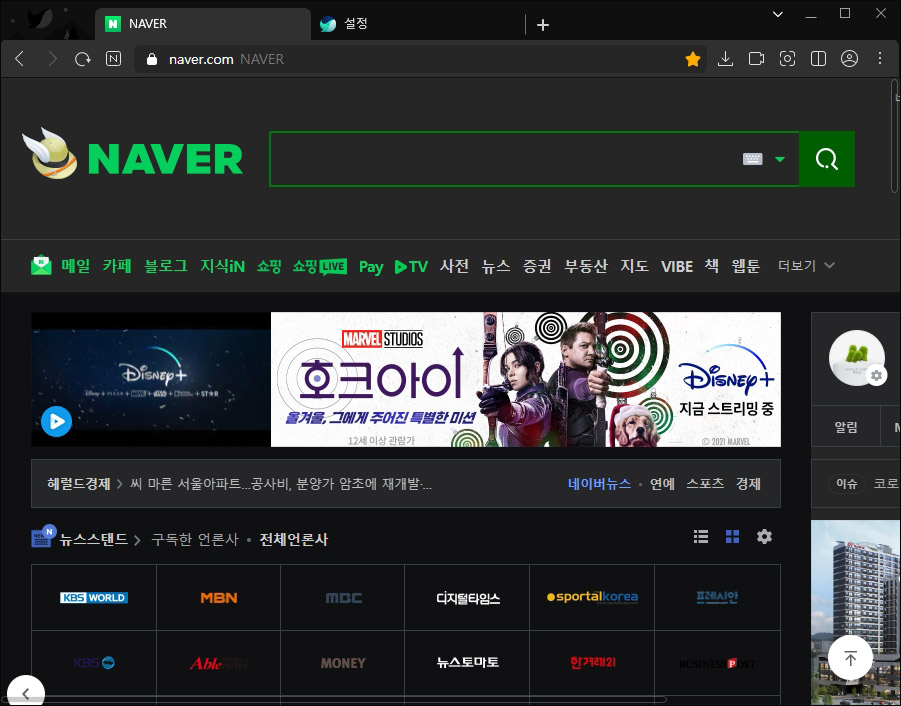901x706 pixels.
Task: Open the KBS WORLD press tile
Action: point(94,597)
